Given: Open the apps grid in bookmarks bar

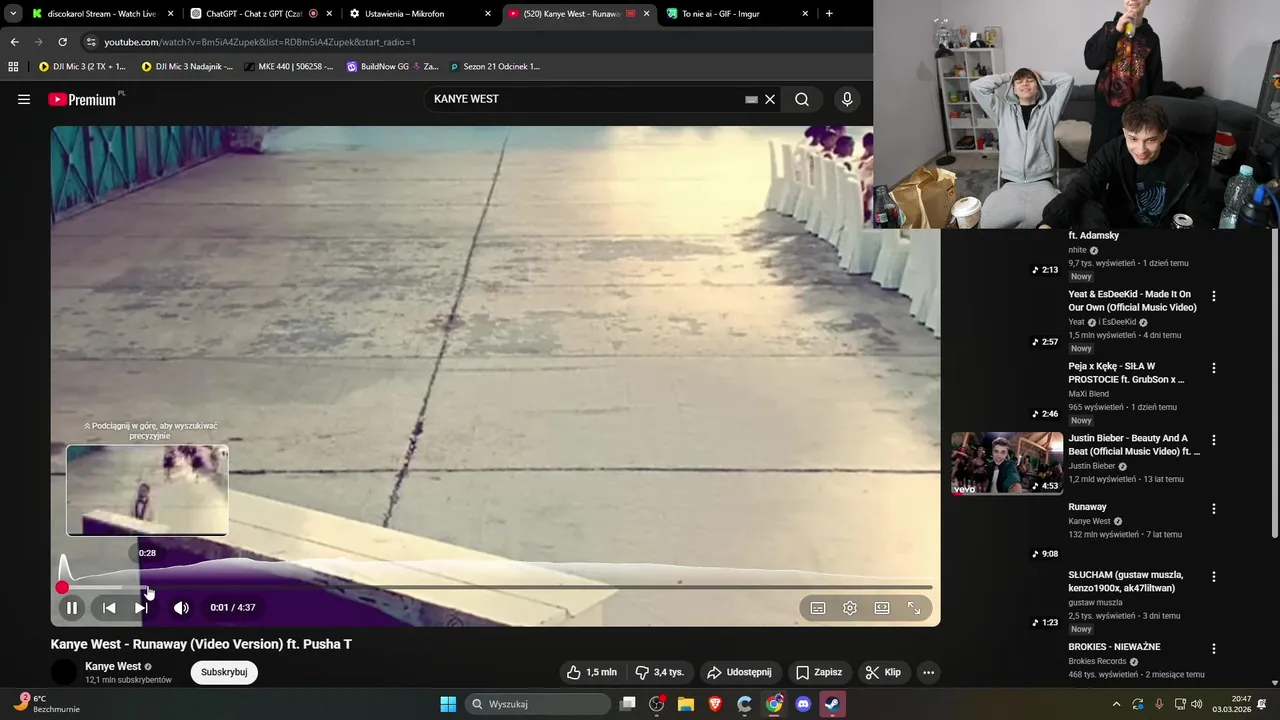Looking at the screenshot, I should click(x=13, y=67).
